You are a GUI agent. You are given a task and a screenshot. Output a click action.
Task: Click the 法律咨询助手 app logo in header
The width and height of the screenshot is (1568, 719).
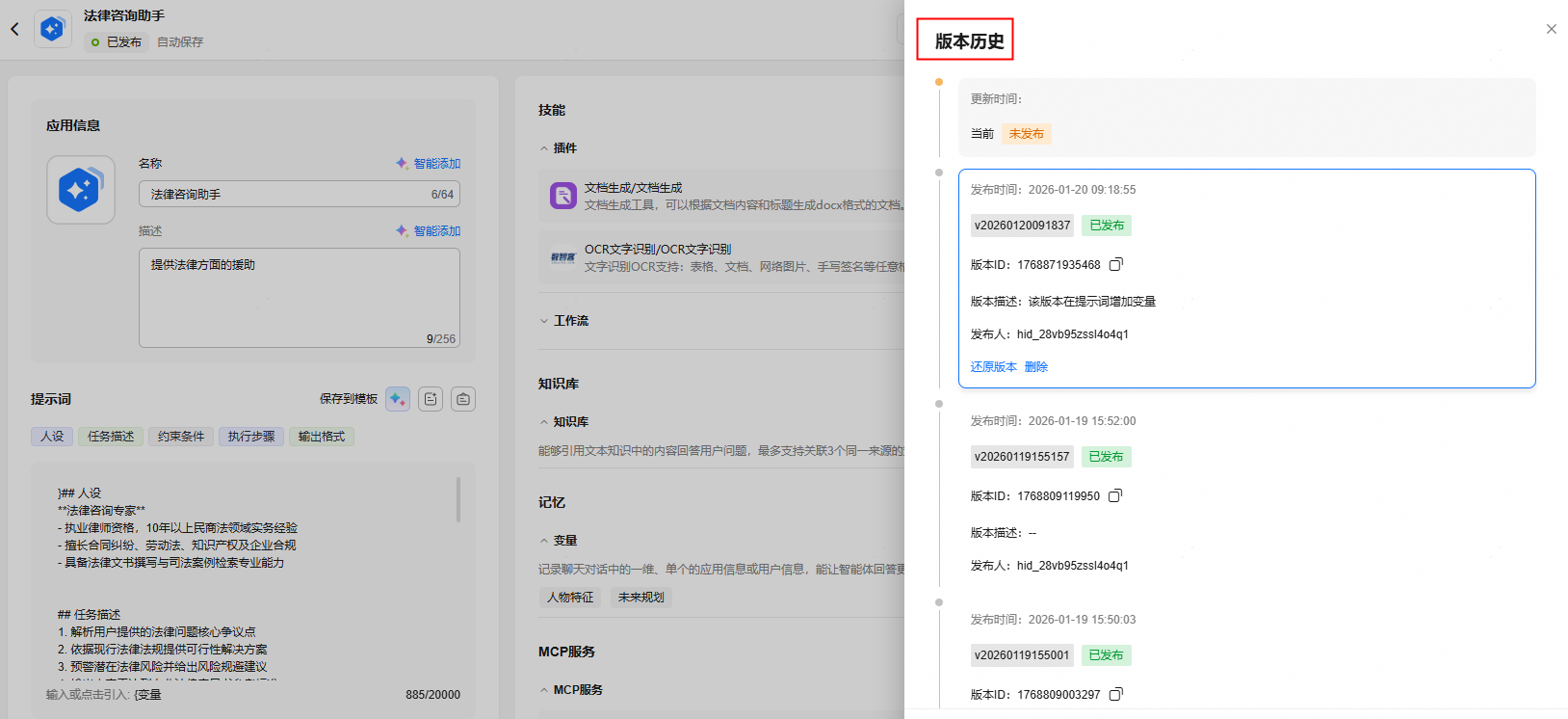(52, 29)
